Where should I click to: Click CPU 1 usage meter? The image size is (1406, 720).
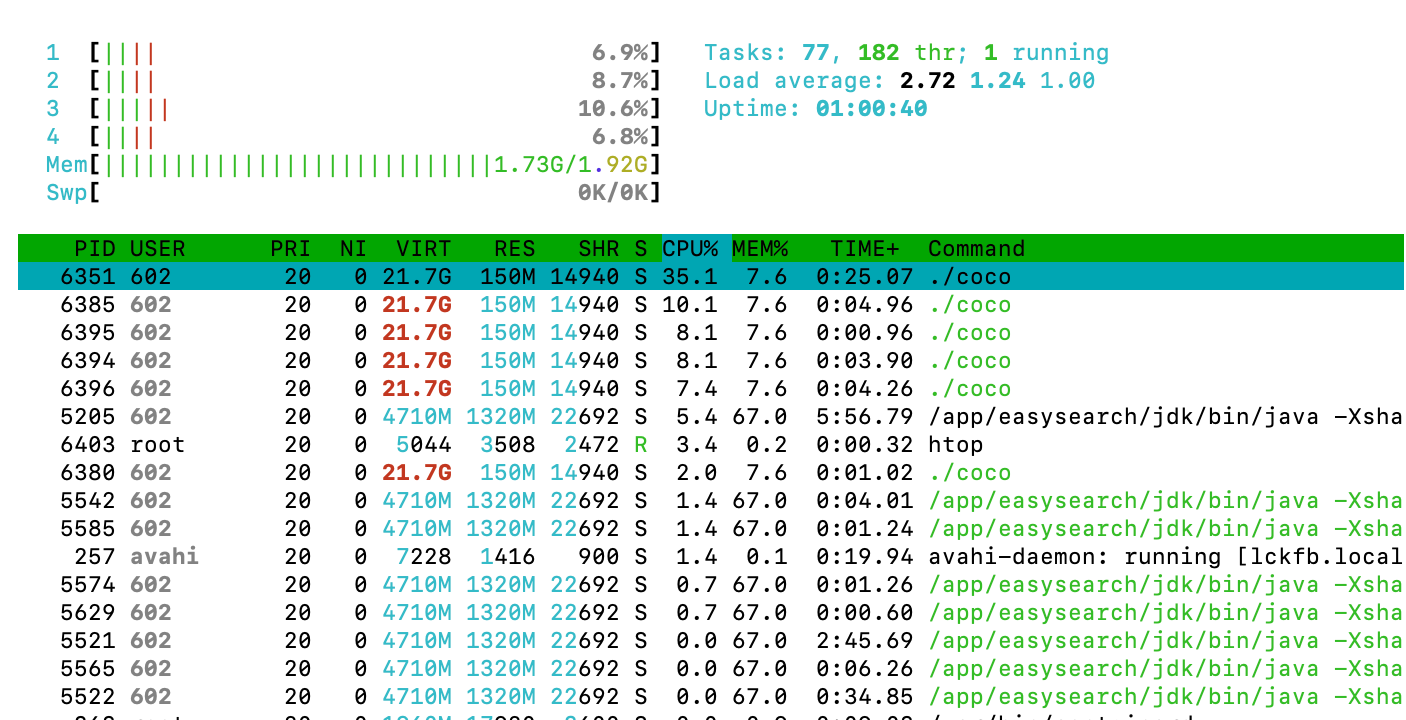[353, 52]
